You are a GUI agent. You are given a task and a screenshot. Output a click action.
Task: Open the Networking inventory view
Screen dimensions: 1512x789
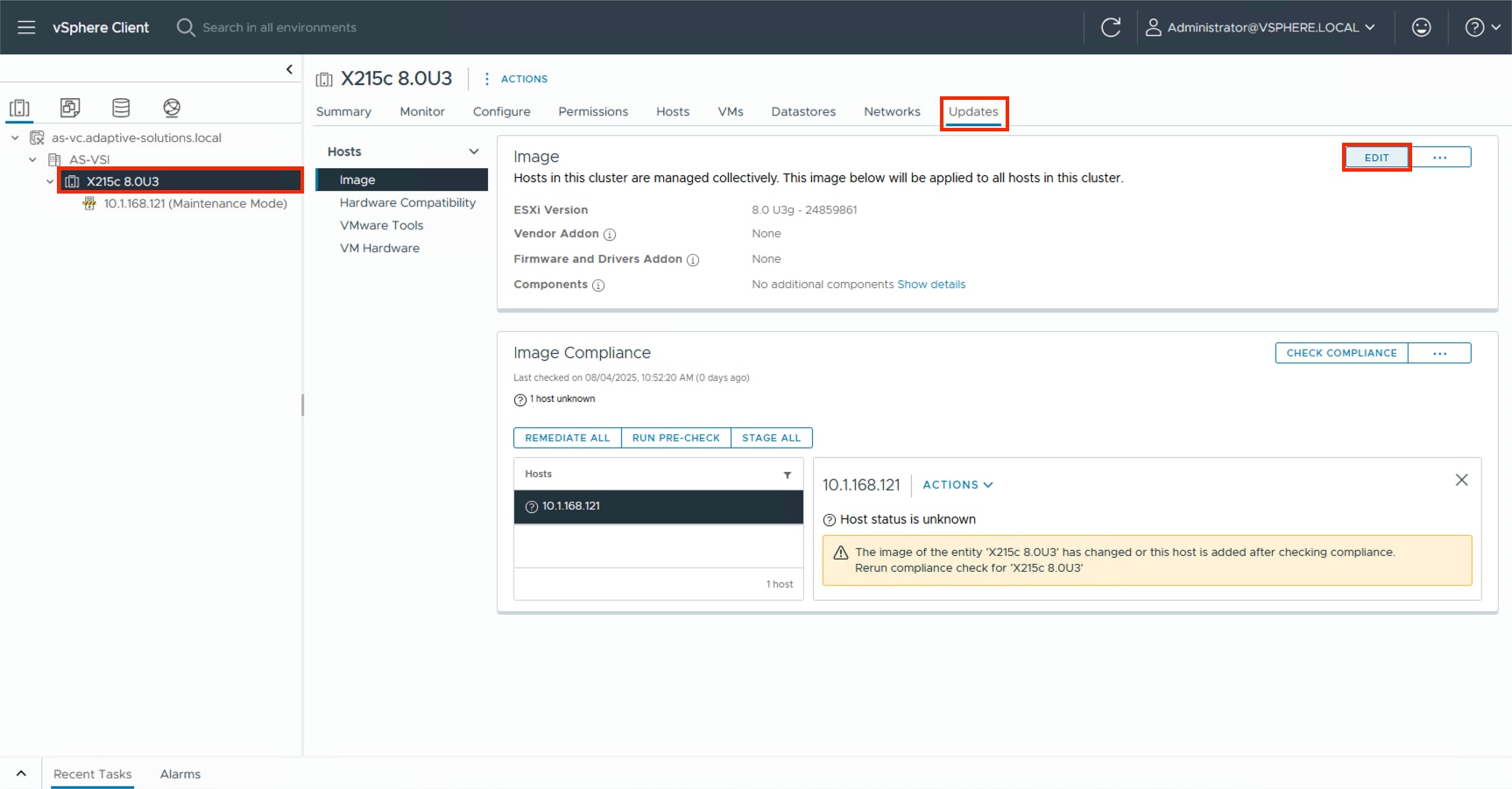[x=172, y=108]
